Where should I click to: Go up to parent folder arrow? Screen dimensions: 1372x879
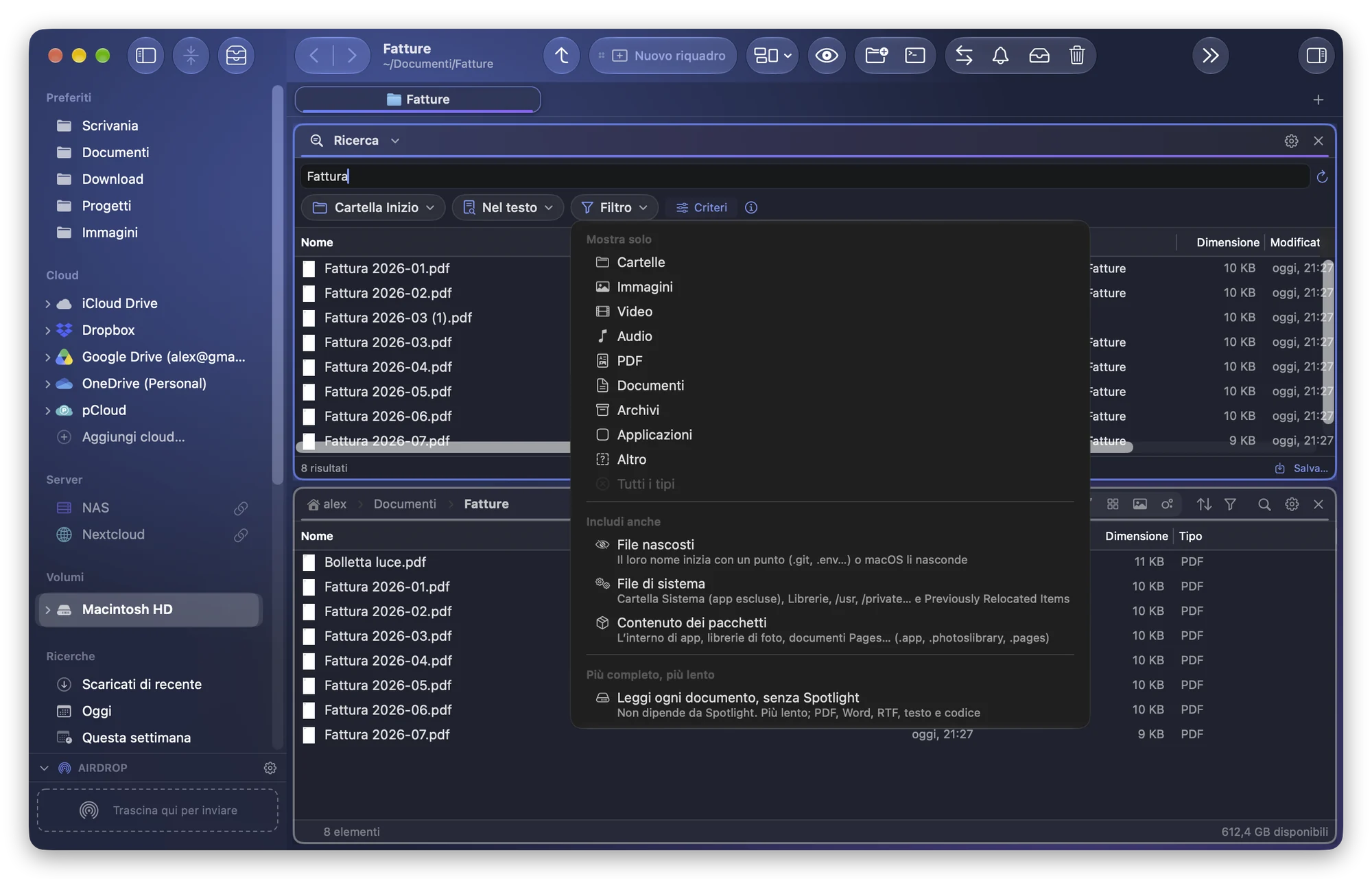click(562, 56)
